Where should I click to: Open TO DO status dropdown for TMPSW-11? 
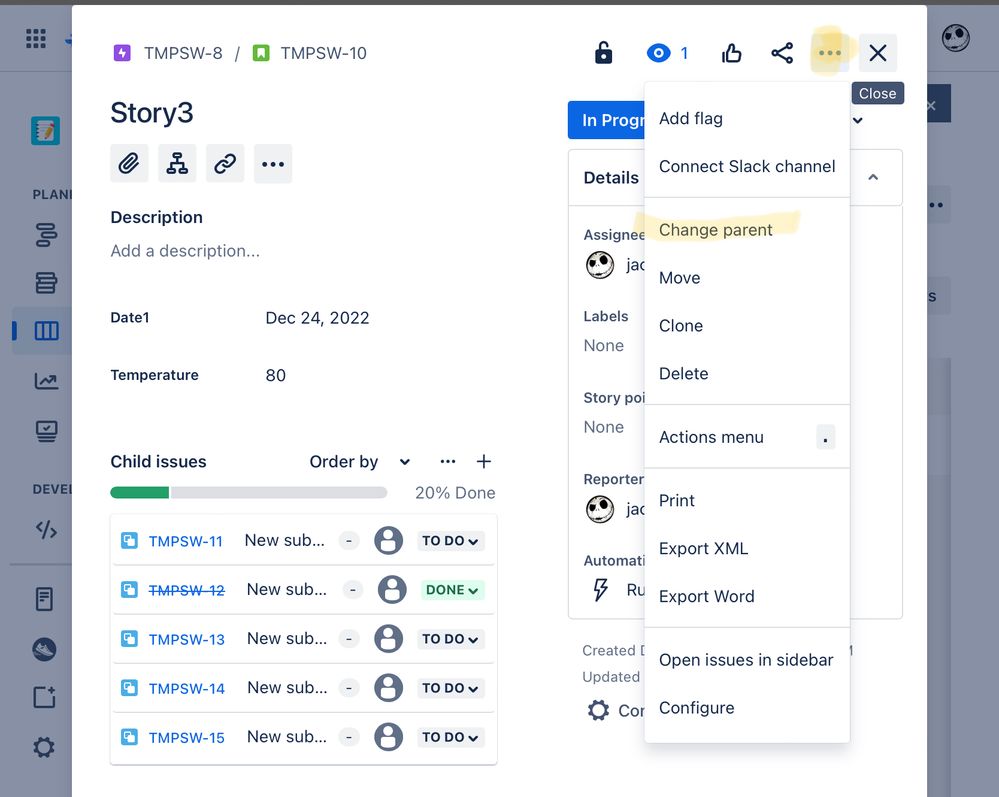(x=450, y=541)
